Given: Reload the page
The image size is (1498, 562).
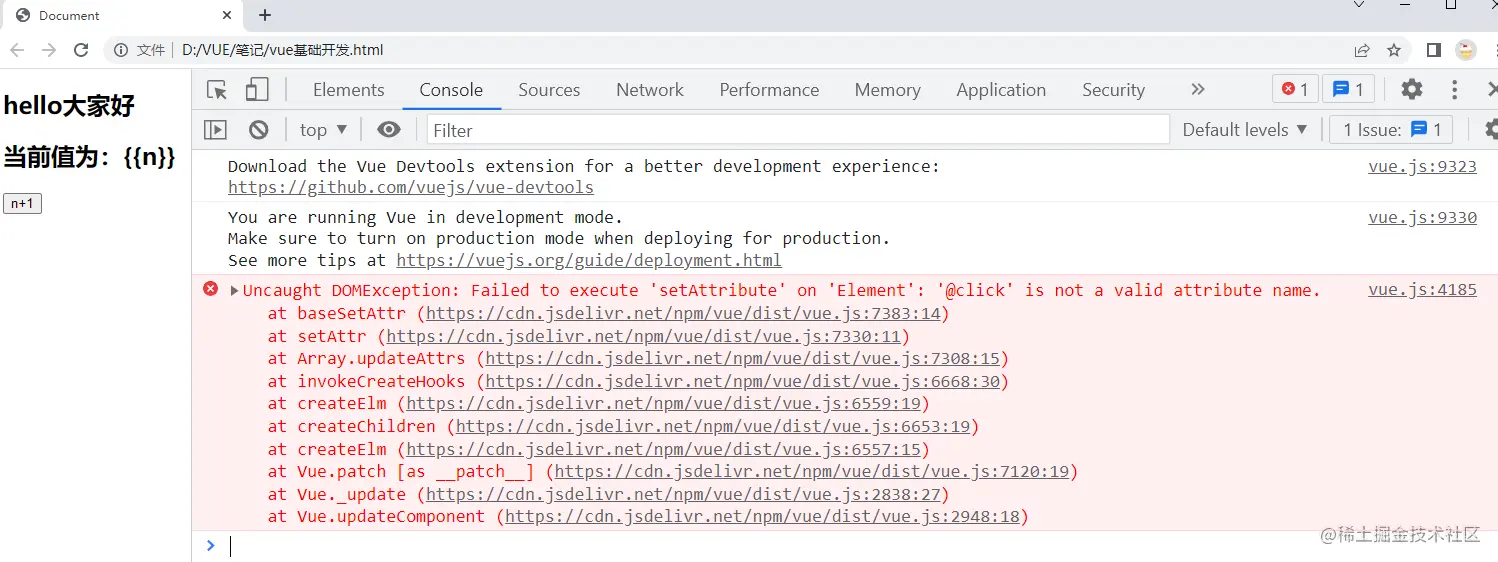Looking at the screenshot, I should point(82,50).
